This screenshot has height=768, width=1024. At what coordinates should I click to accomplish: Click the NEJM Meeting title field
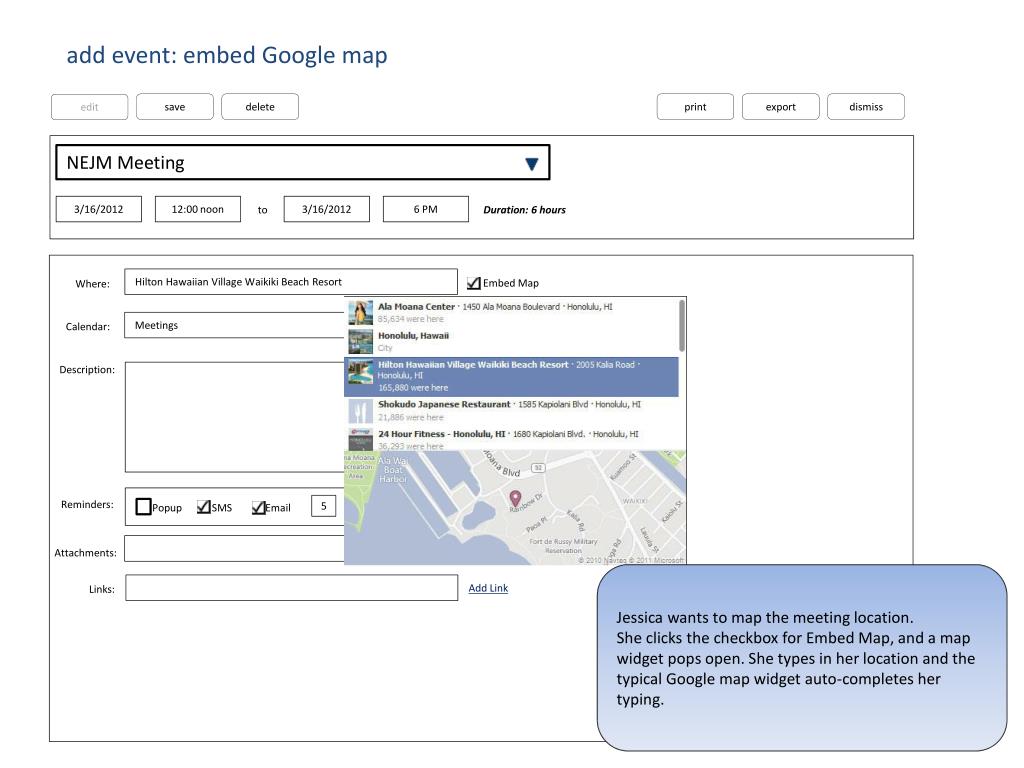(x=302, y=162)
